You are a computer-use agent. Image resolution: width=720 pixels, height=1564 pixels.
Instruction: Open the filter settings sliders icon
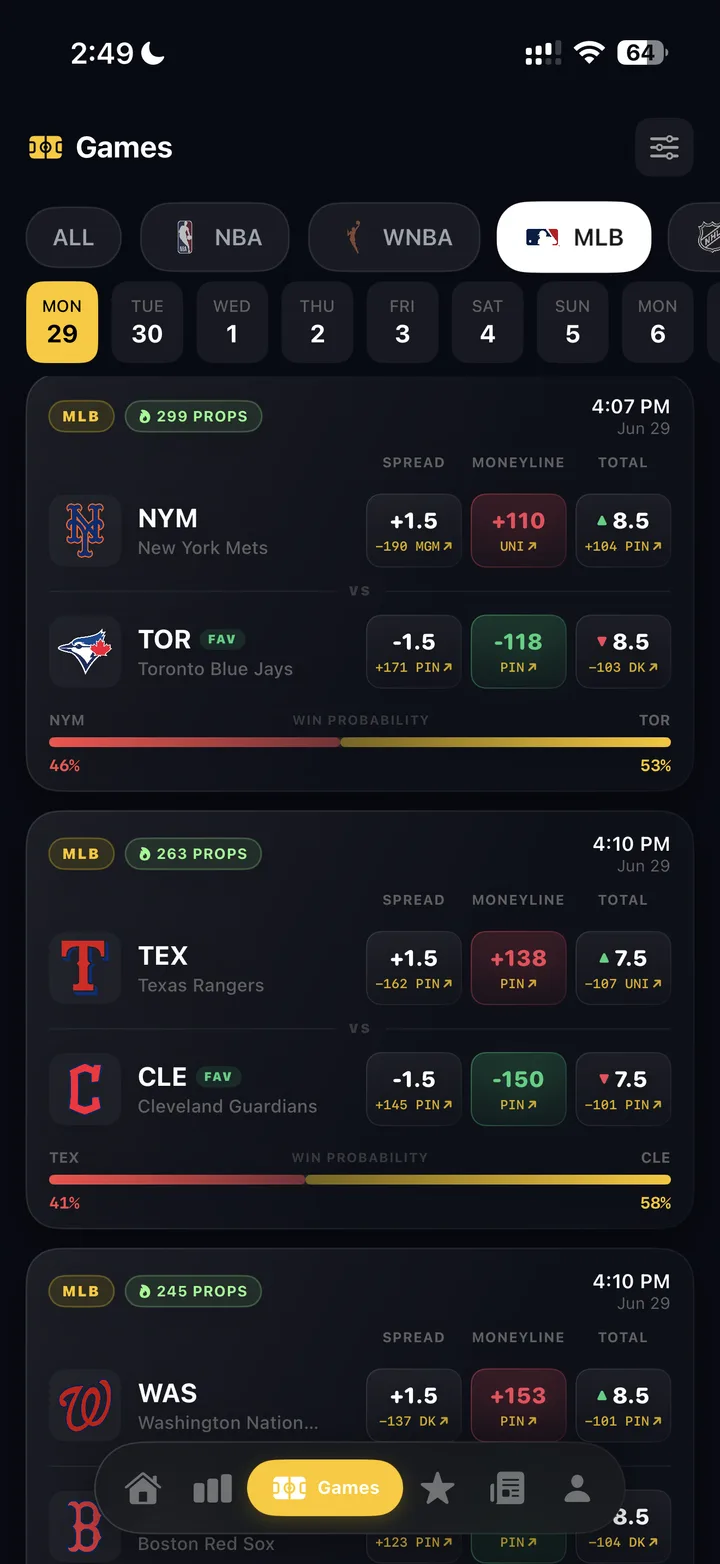click(664, 148)
